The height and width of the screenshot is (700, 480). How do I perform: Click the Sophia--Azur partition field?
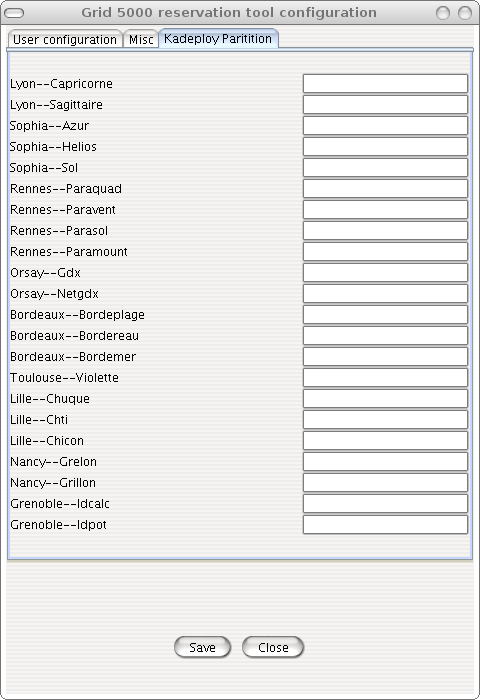point(385,125)
